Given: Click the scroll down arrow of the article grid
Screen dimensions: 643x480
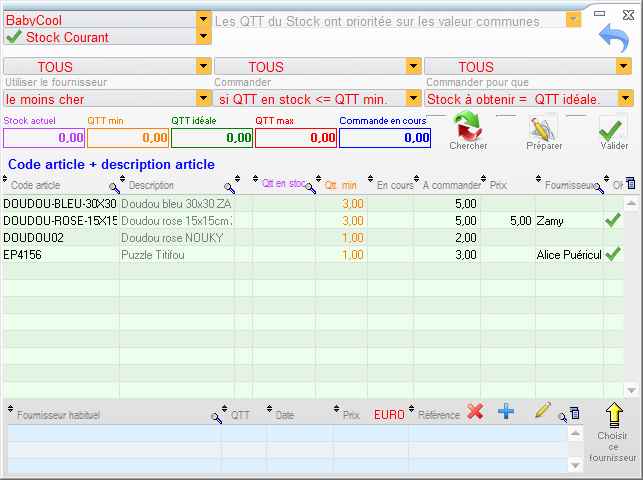Looking at the screenshot, I should (632, 390).
